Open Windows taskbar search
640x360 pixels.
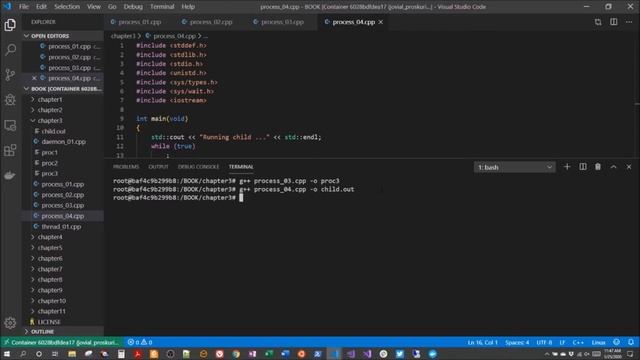[23, 354]
